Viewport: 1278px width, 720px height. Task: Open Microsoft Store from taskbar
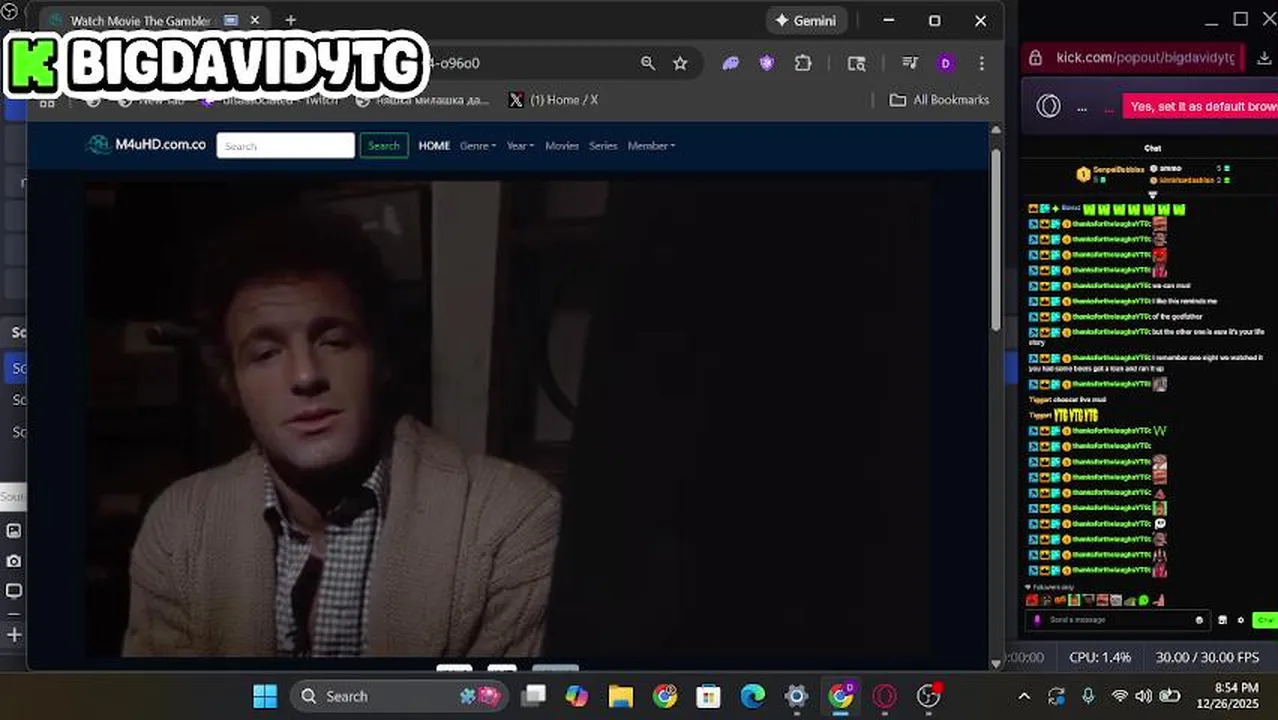708,696
